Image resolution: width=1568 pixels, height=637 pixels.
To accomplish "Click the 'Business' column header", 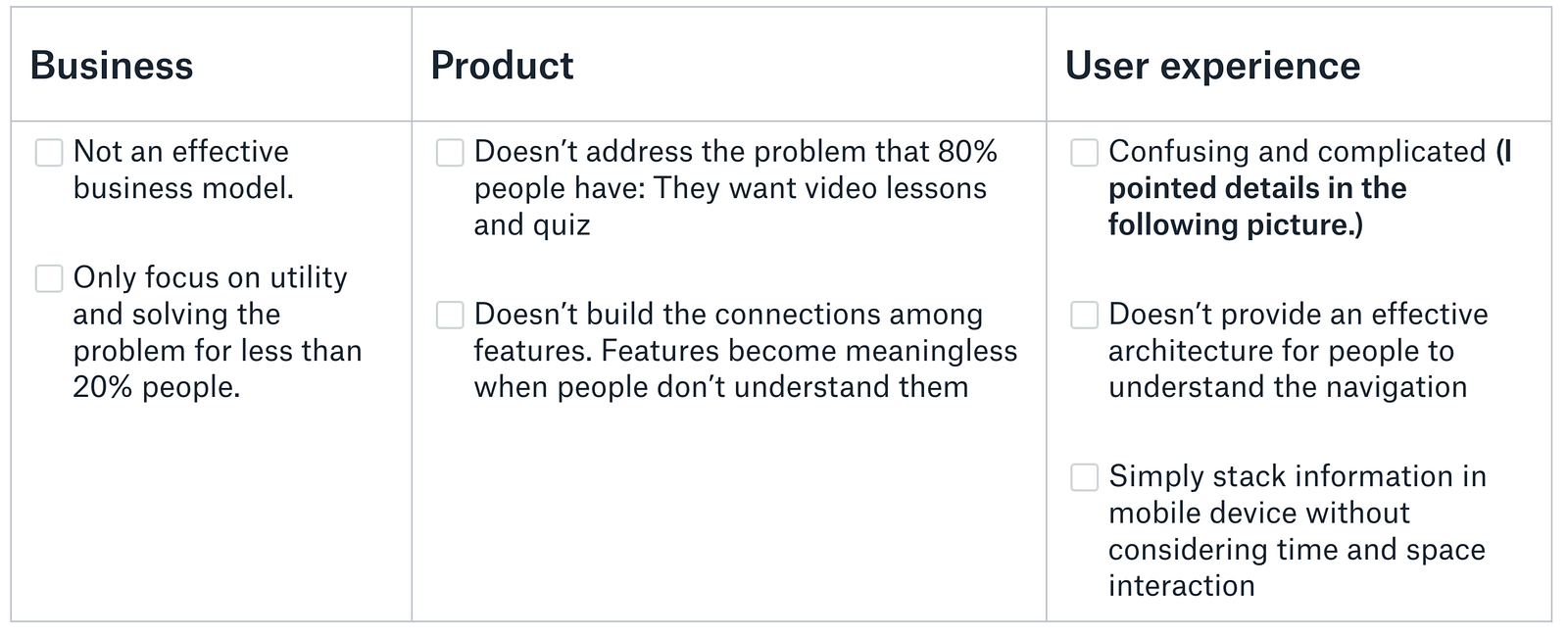I will (x=112, y=66).
